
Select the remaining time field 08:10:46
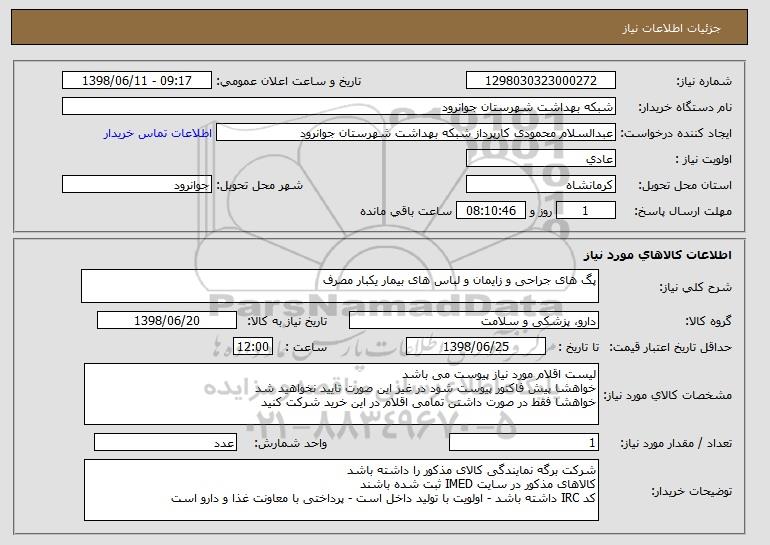[491, 211]
